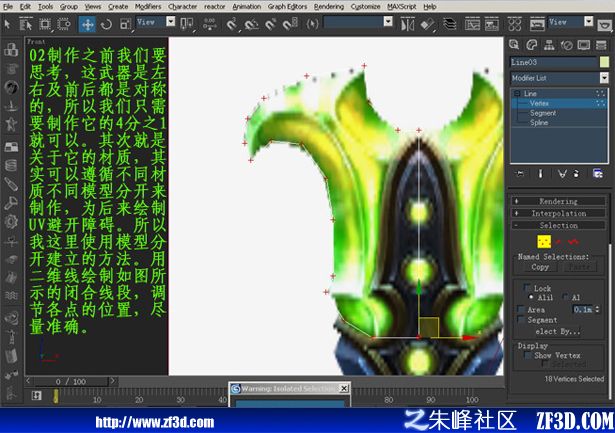Select the Alil radio button

531,297
